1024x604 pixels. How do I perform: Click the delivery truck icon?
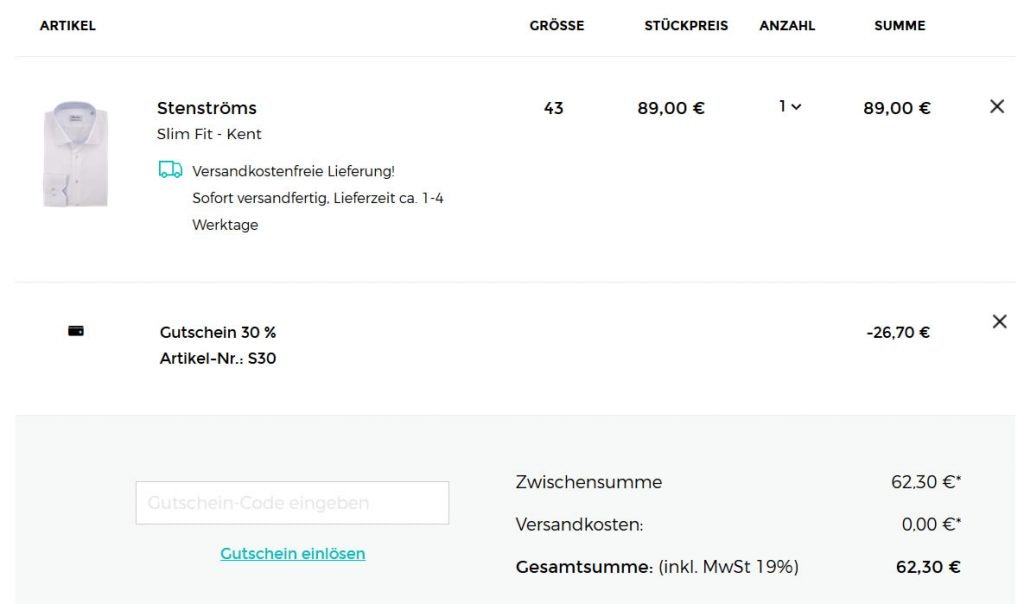pos(170,170)
